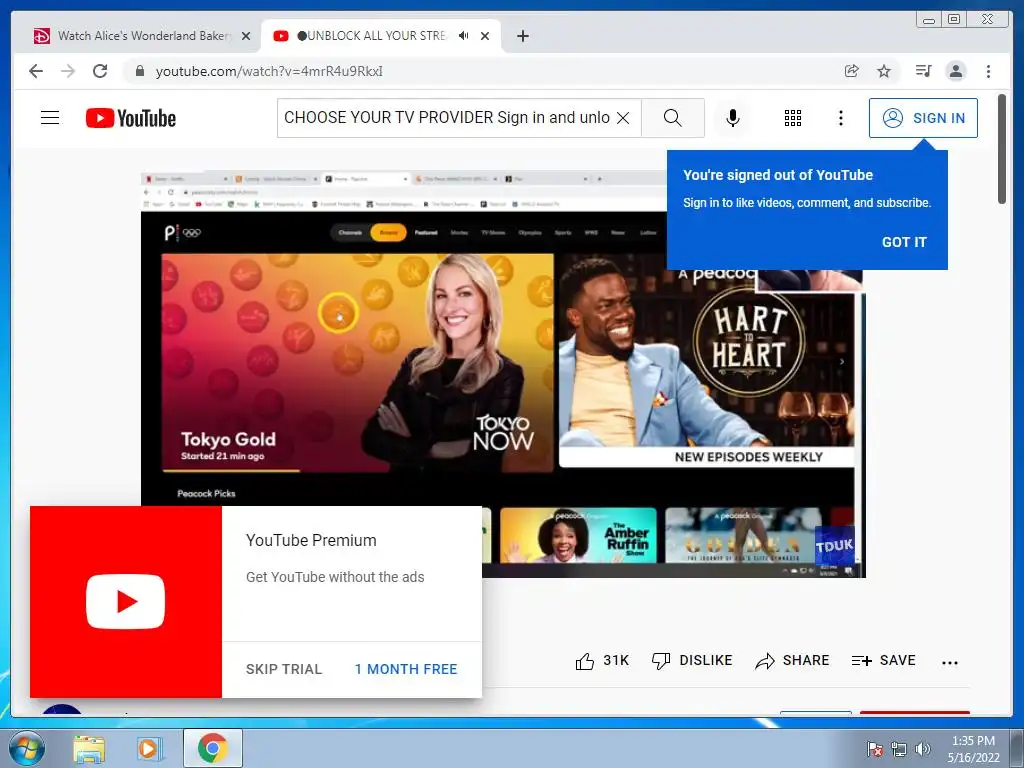Open the SHARE options for the video
The image size is (1024, 768).
[x=792, y=661]
